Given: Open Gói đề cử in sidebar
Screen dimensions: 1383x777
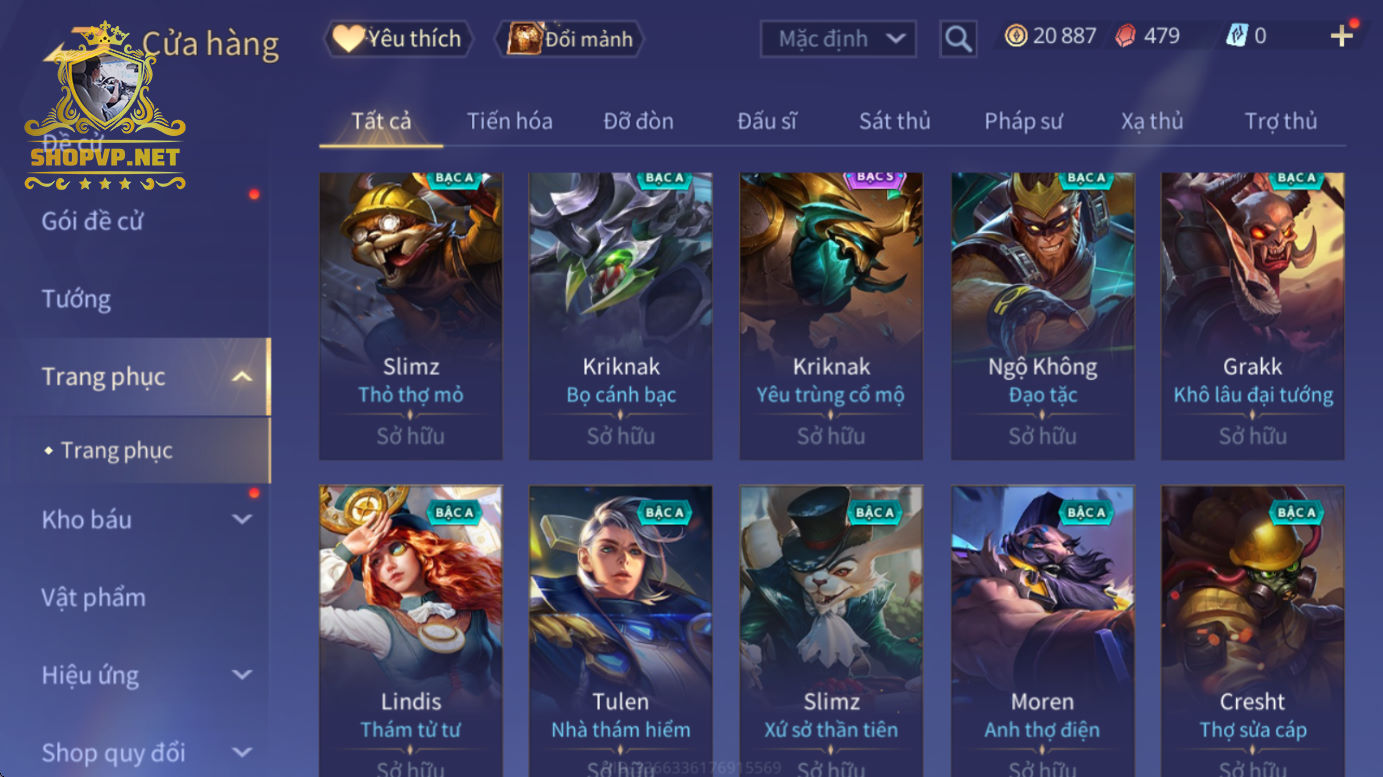Looking at the screenshot, I should coord(92,221).
